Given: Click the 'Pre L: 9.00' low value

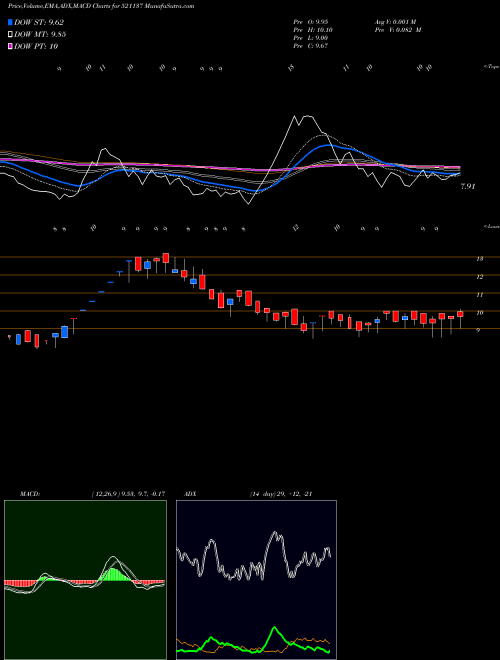Looking at the screenshot, I should coord(313,38).
